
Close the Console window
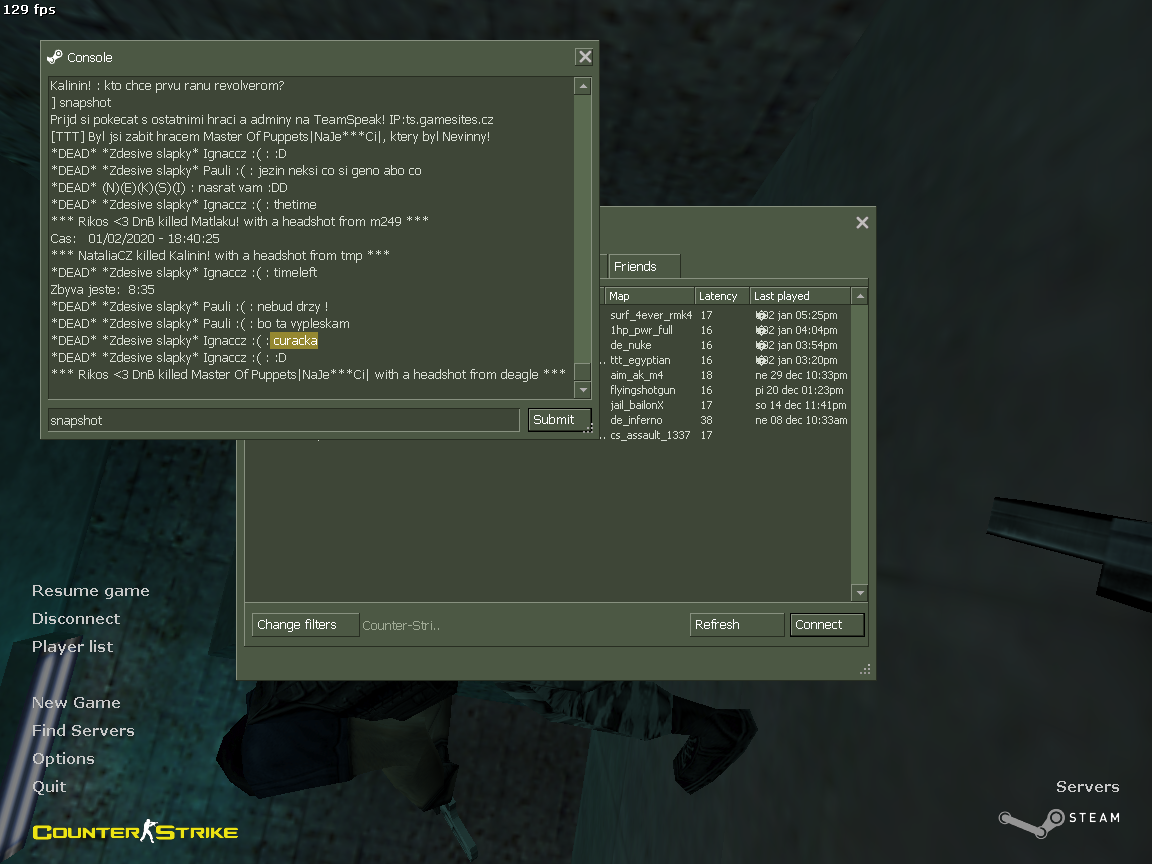tap(584, 57)
